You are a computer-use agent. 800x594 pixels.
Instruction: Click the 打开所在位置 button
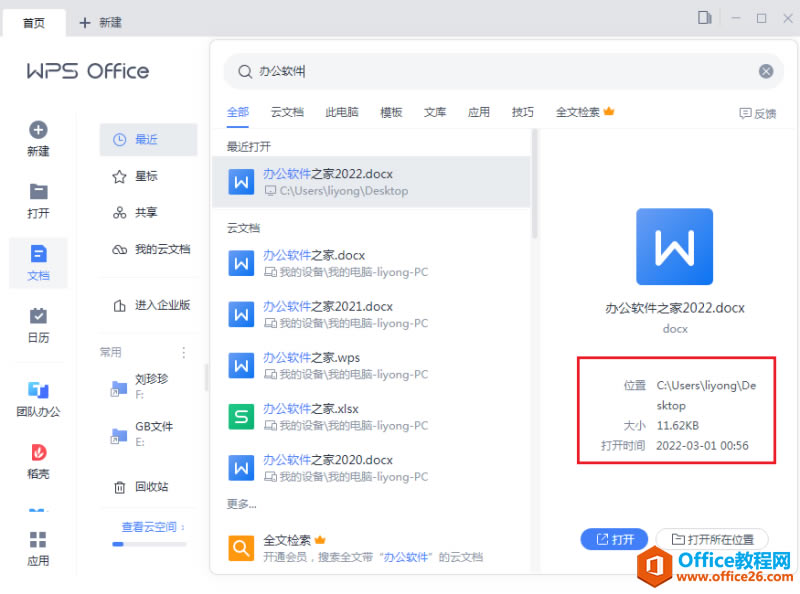(712, 539)
